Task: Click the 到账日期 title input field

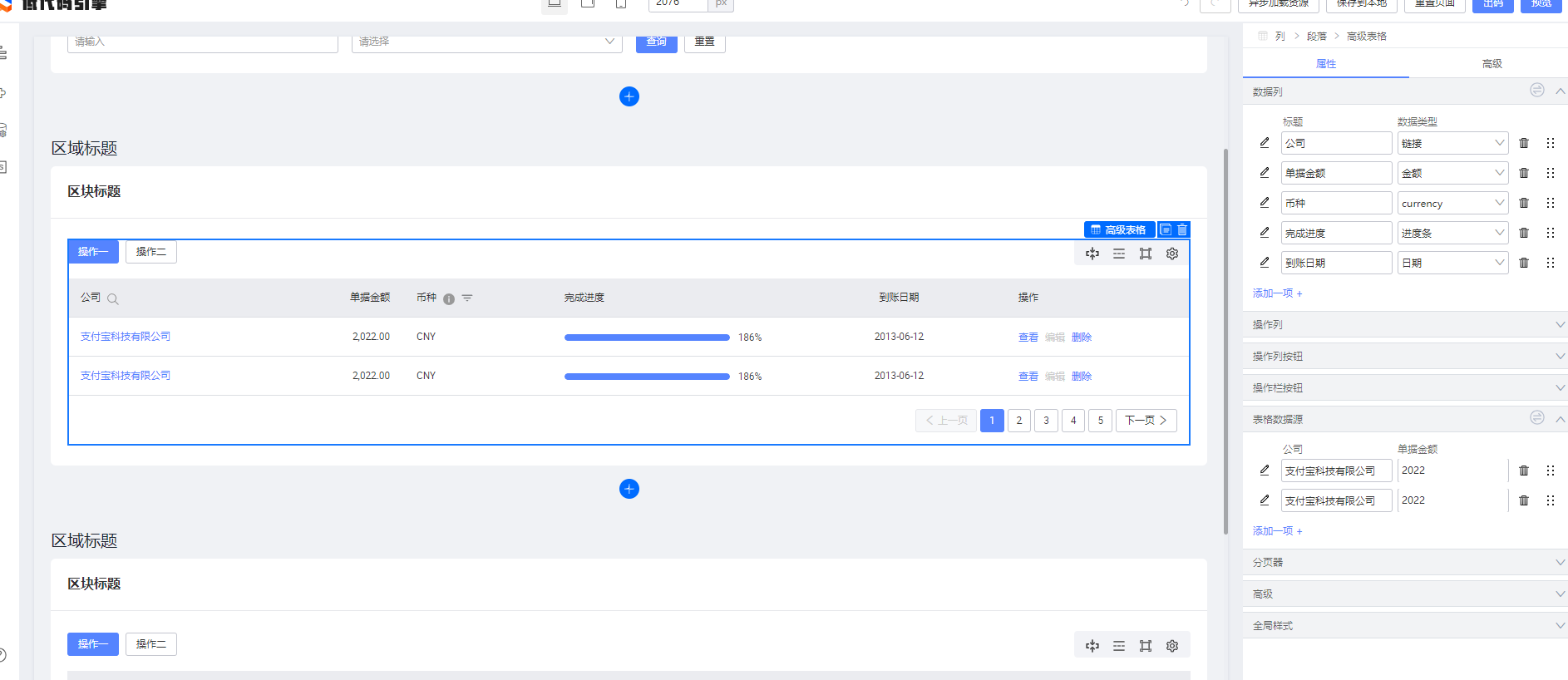Action: (x=1336, y=263)
